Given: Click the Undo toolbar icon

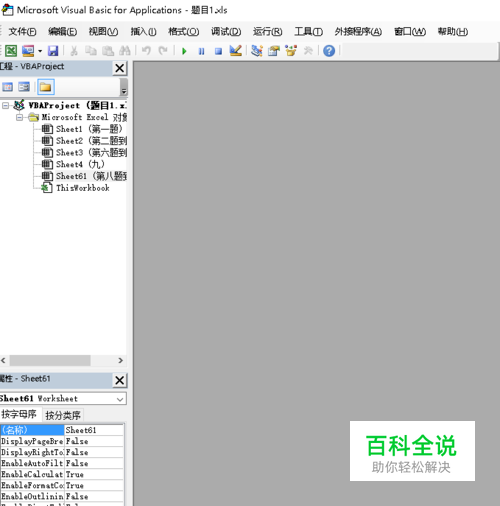Looking at the screenshot, I should (146, 51).
